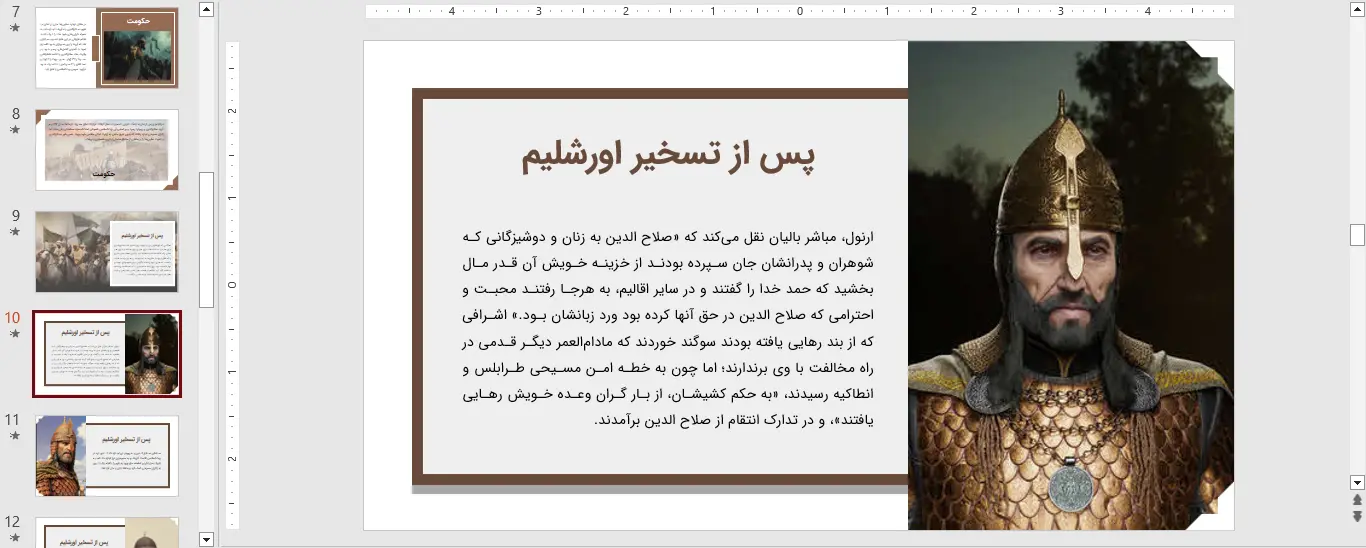Image resolution: width=1366 pixels, height=548 pixels.
Task: Select slide 7 thumbnail titled حکومت
Action: [x=107, y=48]
